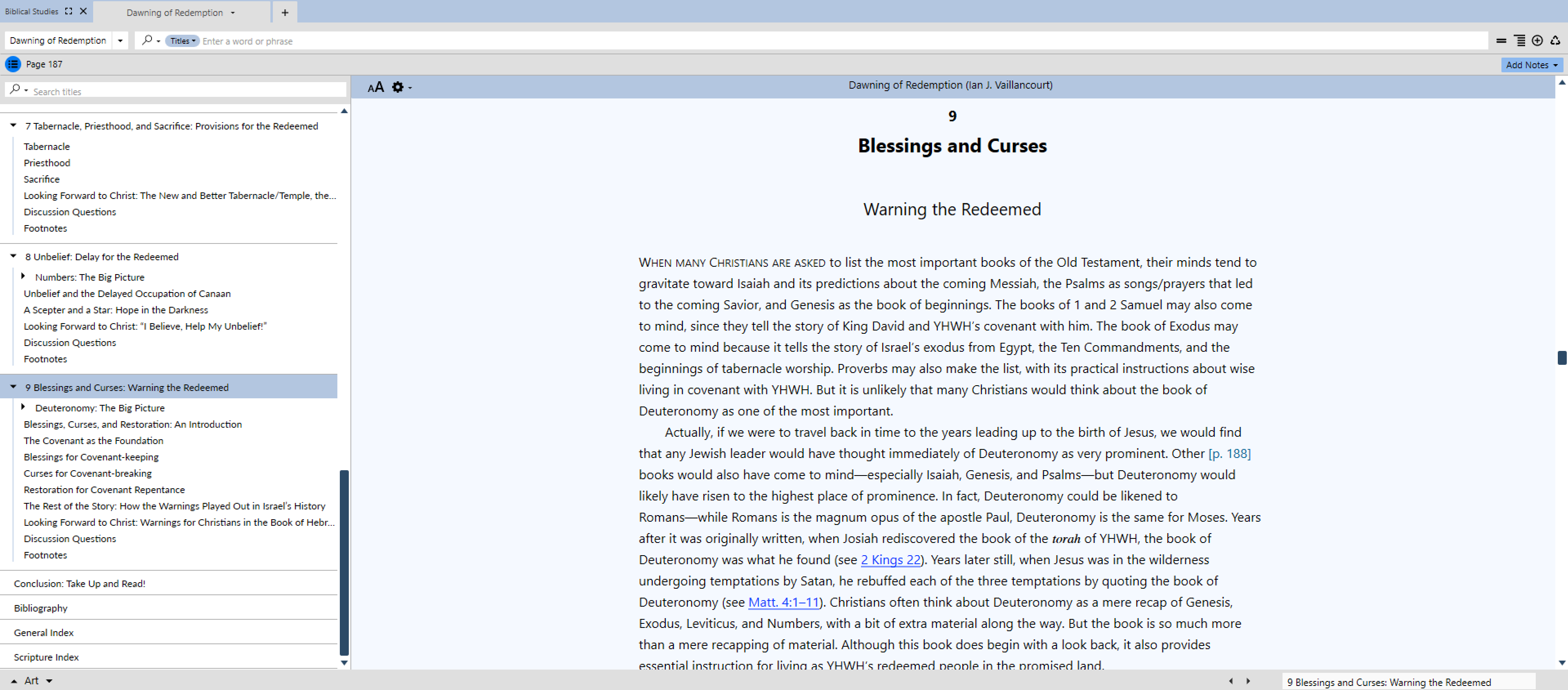1568x690 pixels.
Task: Click the reading pane scrollbar thumb
Action: click(1562, 357)
